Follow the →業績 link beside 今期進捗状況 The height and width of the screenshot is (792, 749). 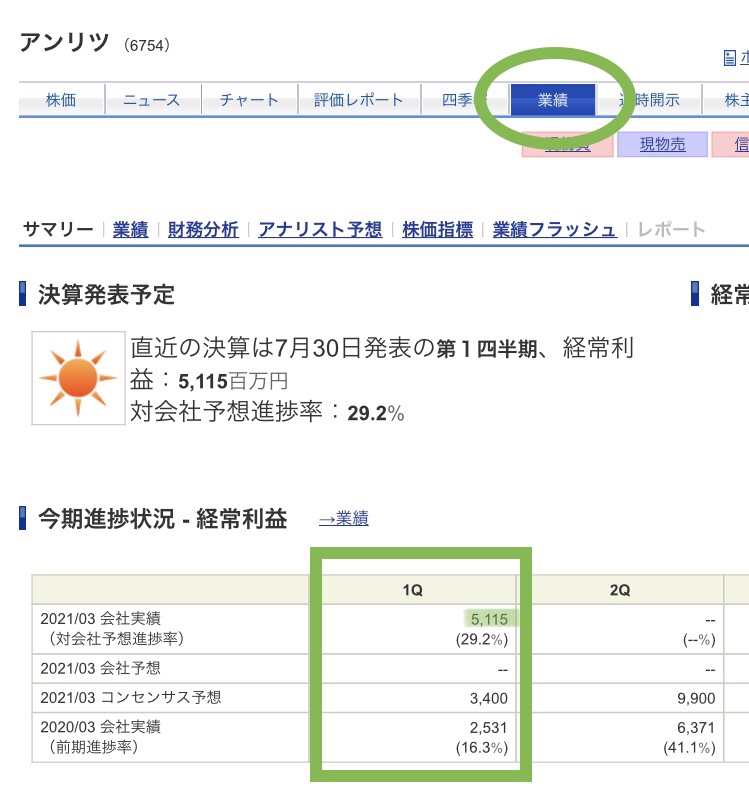coord(343,519)
